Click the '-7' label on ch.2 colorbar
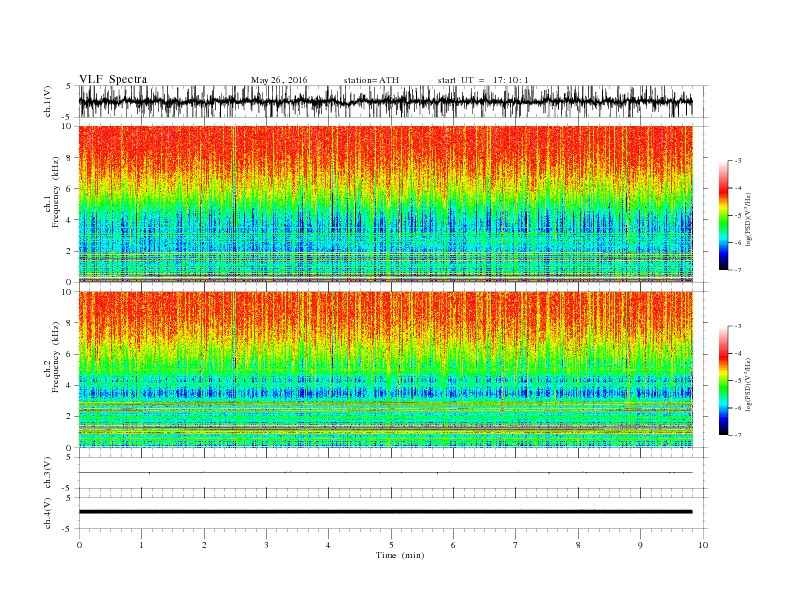The width and height of the screenshot is (792, 612). [x=737, y=435]
